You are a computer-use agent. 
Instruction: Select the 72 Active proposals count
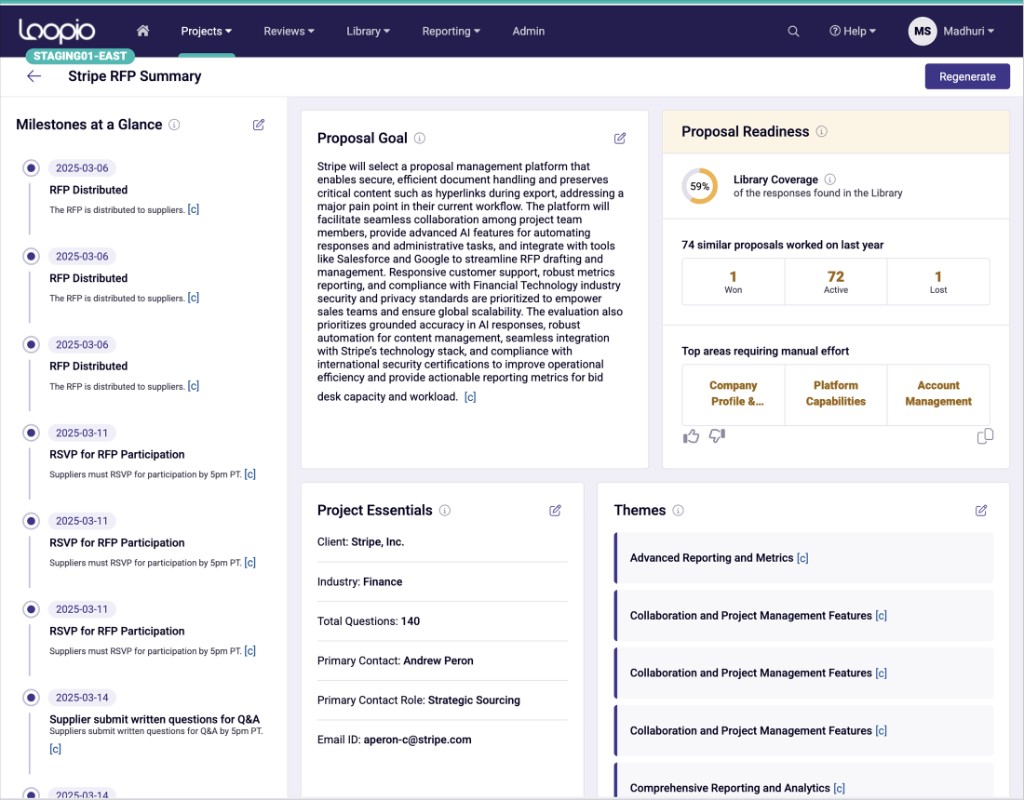tap(835, 282)
